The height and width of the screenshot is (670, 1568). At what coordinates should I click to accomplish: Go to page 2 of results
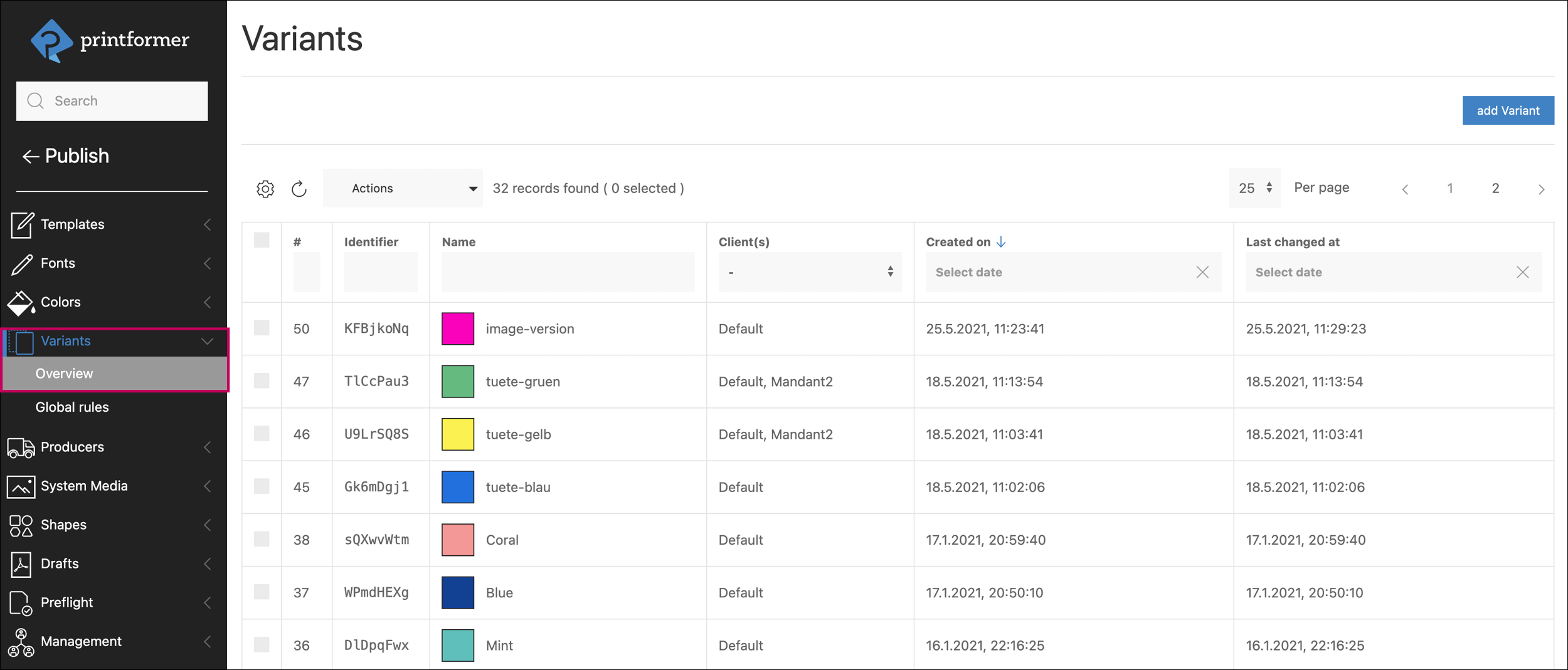1495,189
